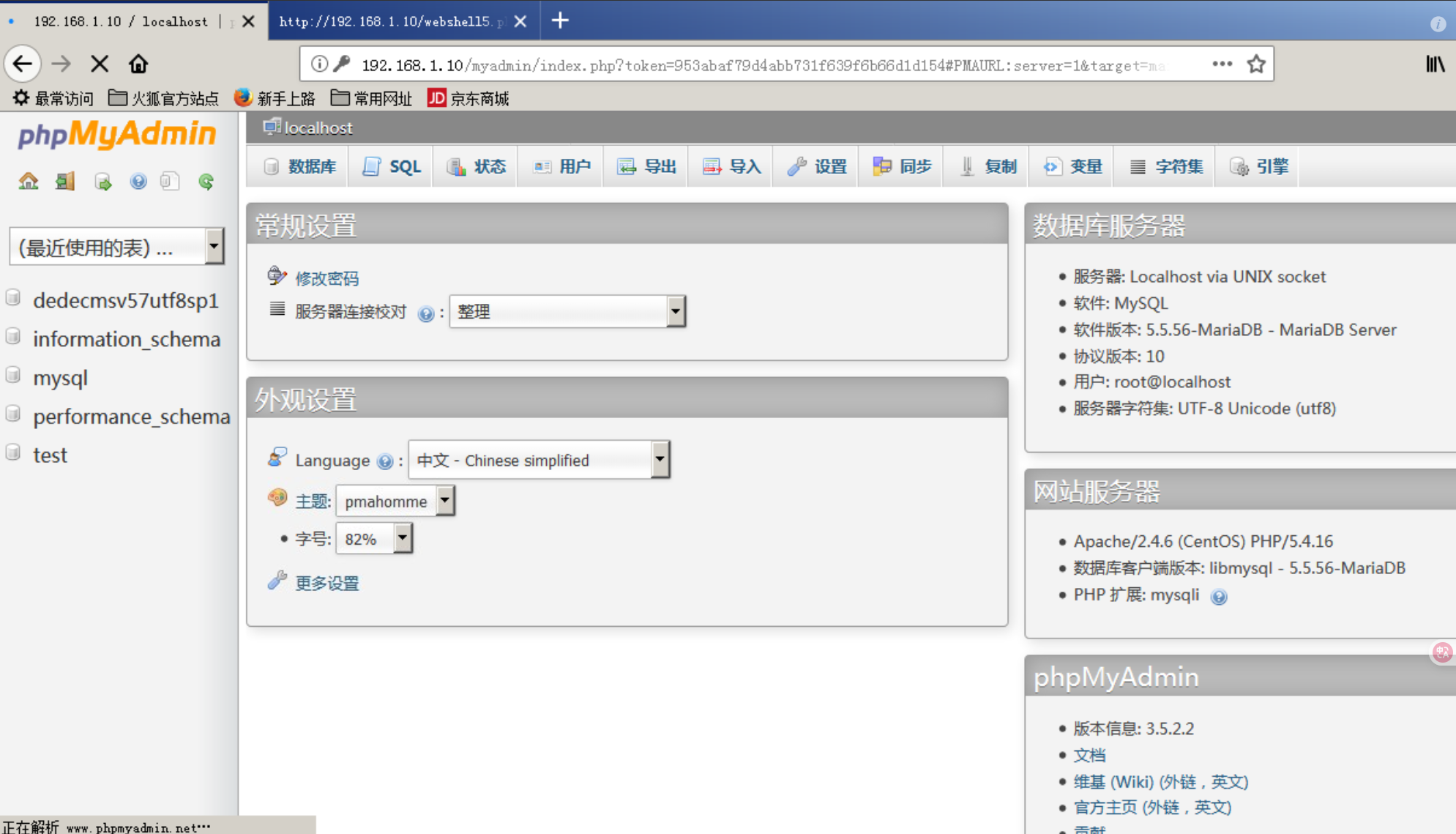Bookmark this page with star icon
The image size is (1456, 834).
1256,64
